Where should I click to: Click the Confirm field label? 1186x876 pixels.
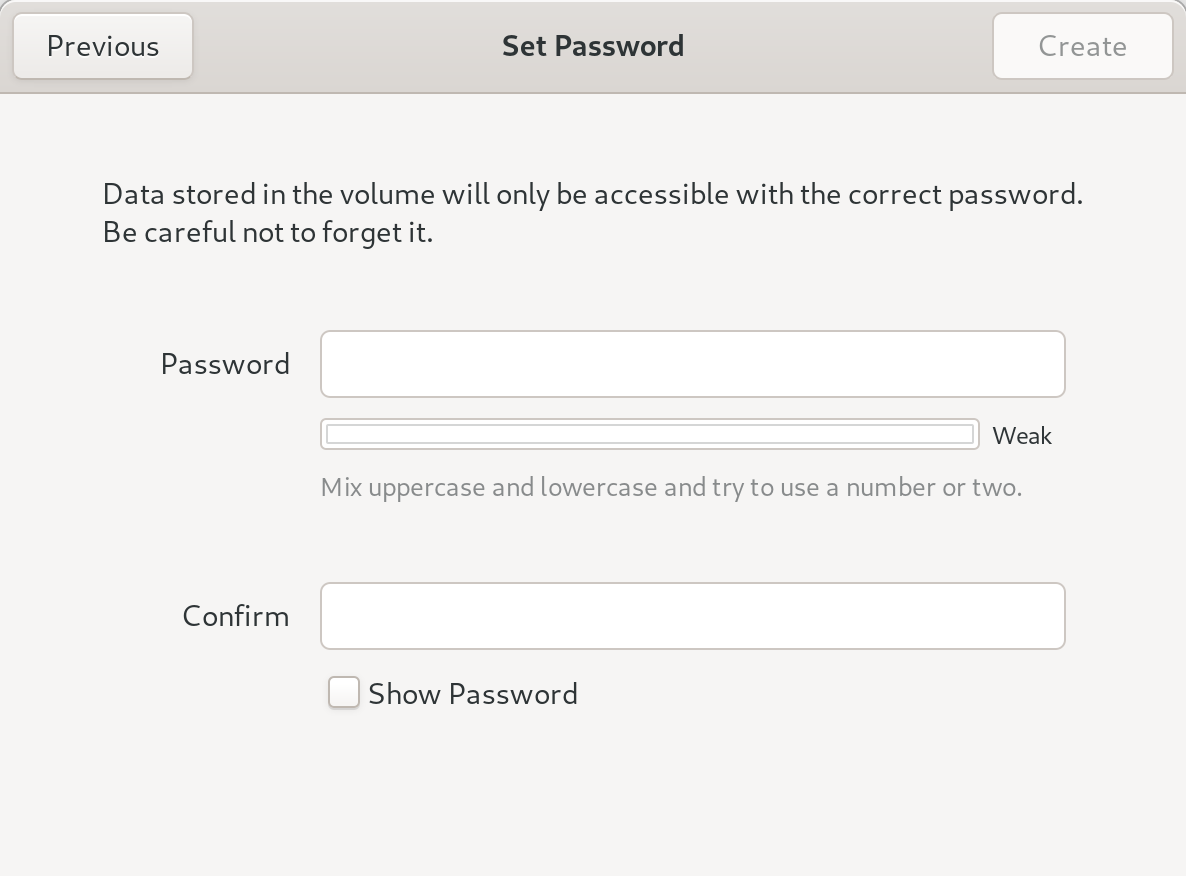click(x=235, y=615)
